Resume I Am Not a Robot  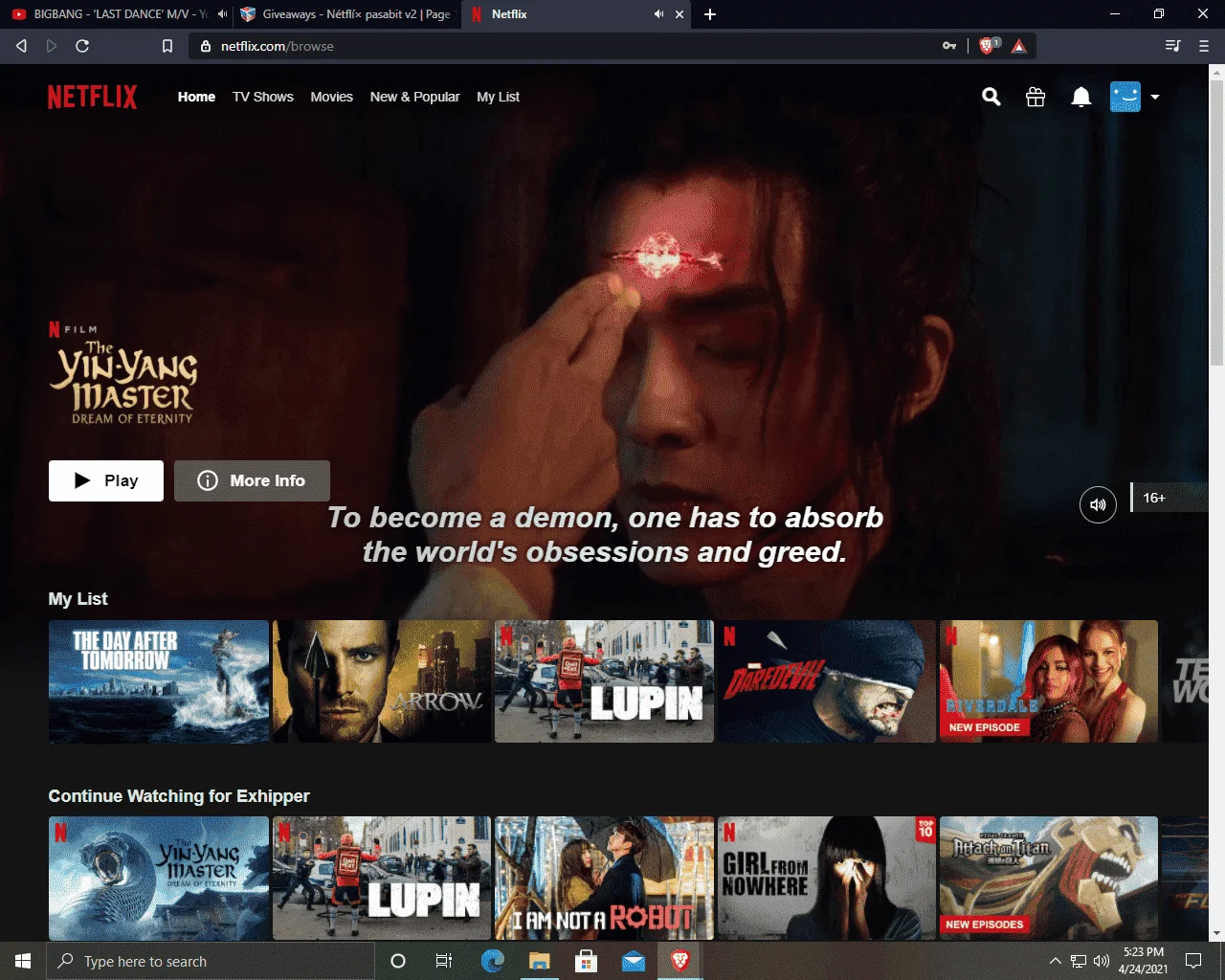(604, 878)
